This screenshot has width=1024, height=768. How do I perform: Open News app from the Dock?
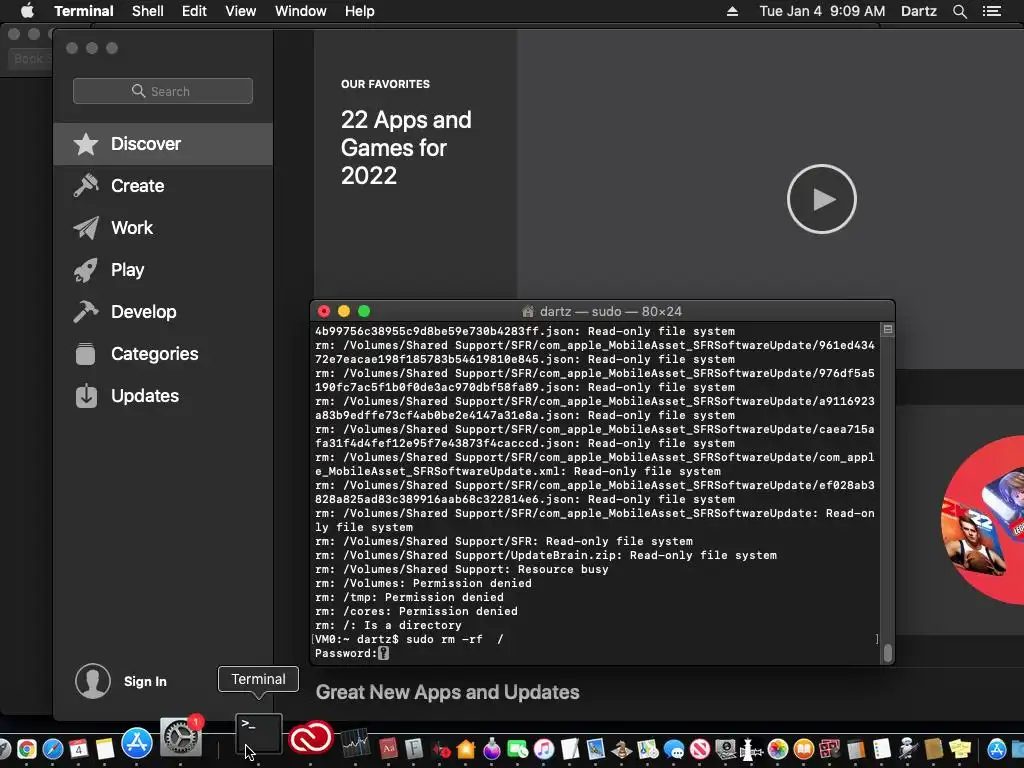coord(700,749)
